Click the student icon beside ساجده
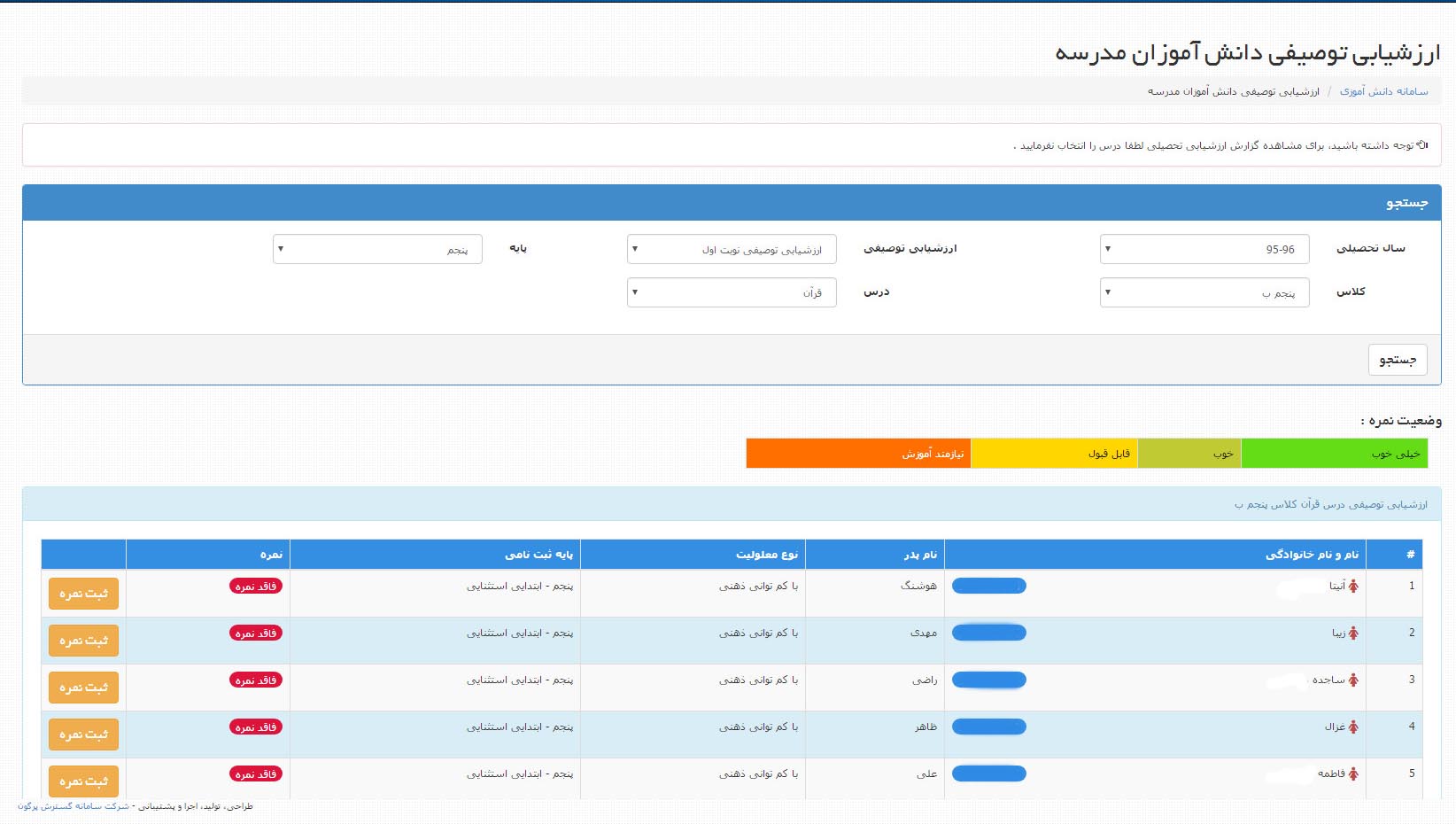This screenshot has width=1456, height=824. (1352, 680)
